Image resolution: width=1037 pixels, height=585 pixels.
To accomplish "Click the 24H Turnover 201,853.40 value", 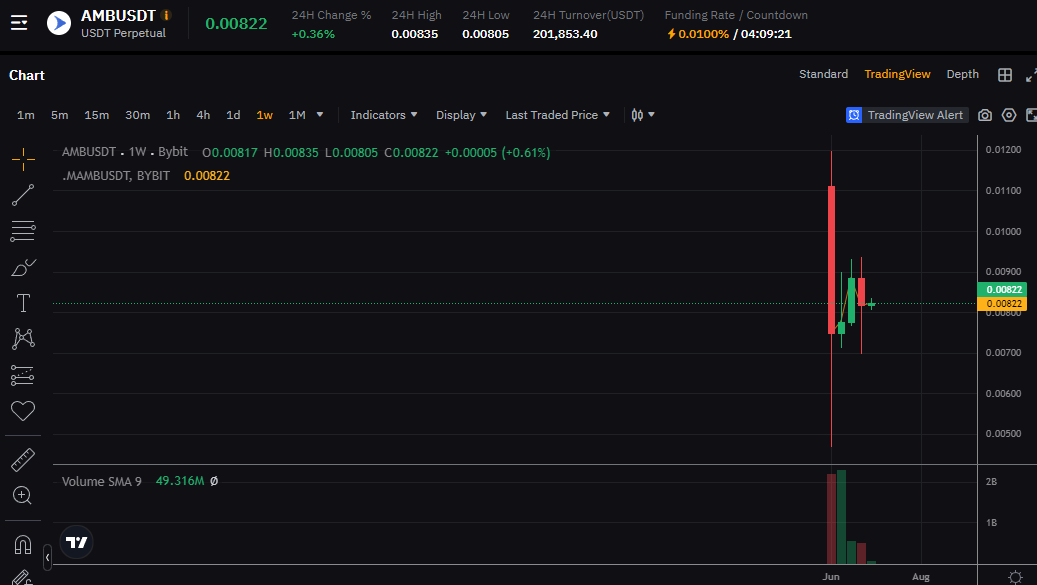I will (x=565, y=34).
